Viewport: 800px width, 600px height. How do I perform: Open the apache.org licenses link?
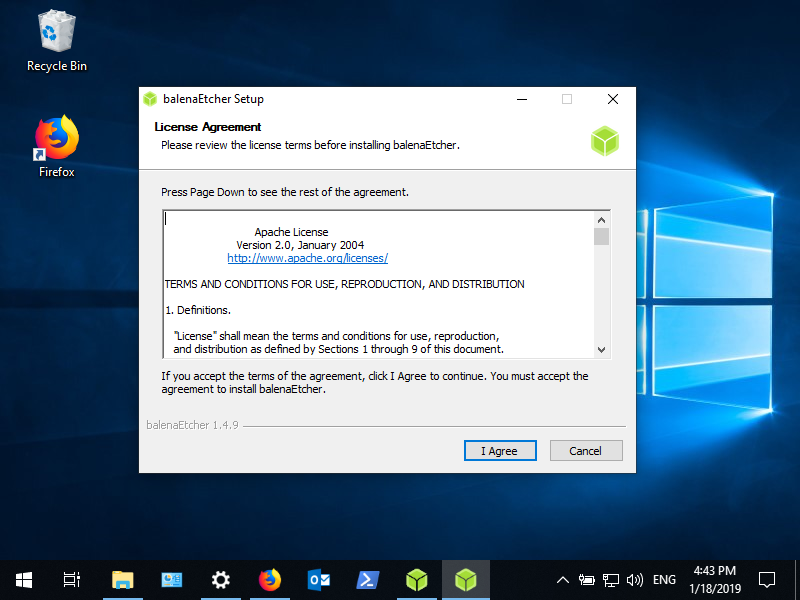(x=308, y=258)
